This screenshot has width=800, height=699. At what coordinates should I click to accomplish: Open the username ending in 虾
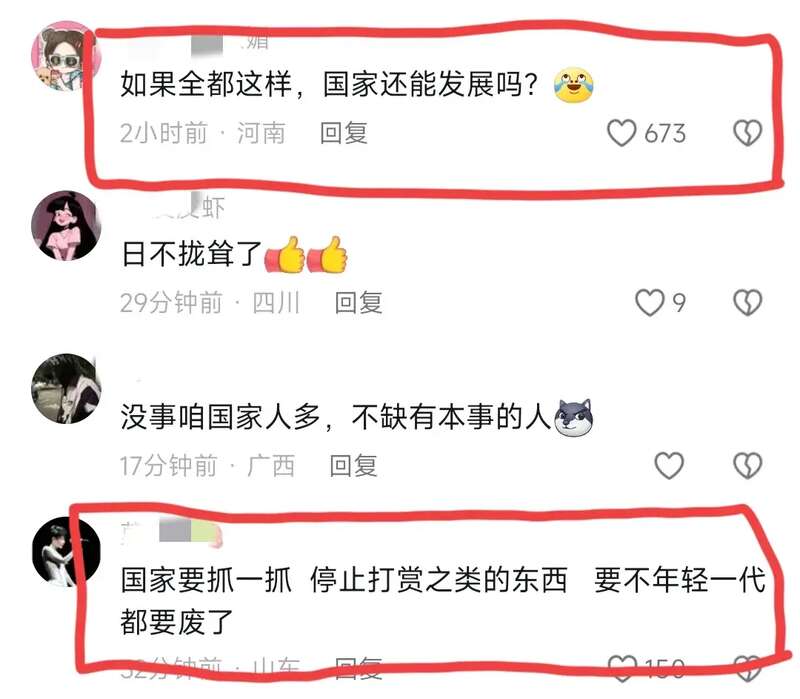(189, 206)
